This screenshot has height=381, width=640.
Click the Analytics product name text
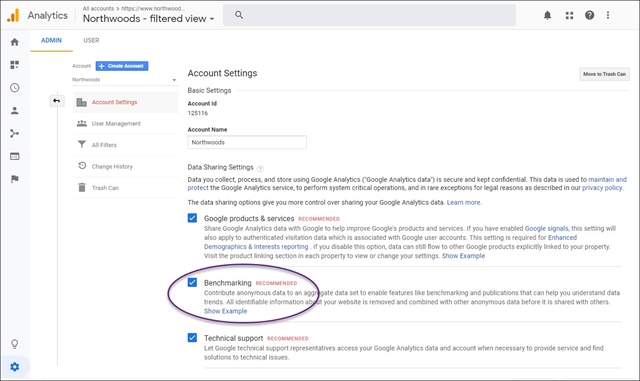pyautogui.click(x=47, y=16)
